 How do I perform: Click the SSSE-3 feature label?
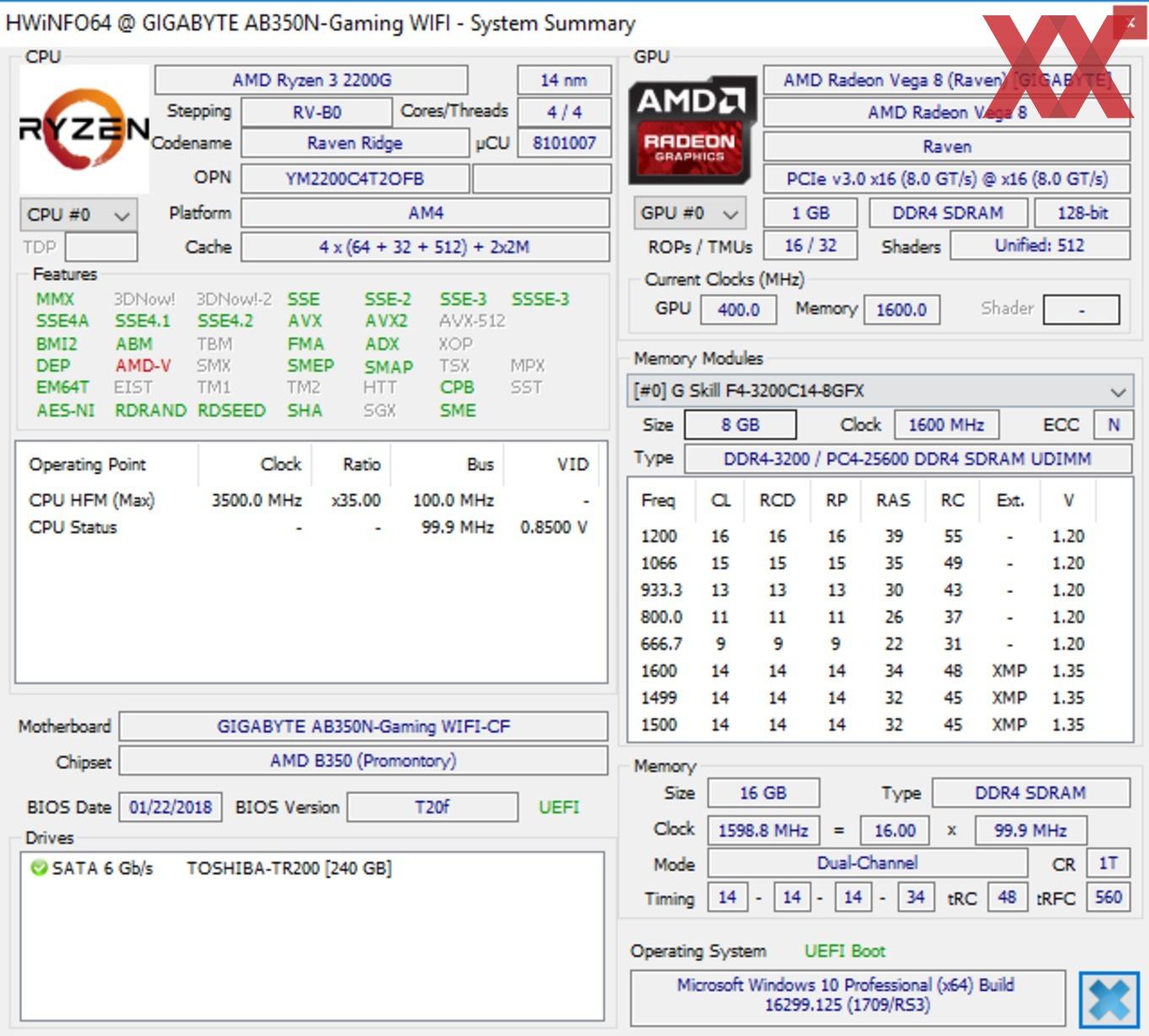click(x=541, y=299)
